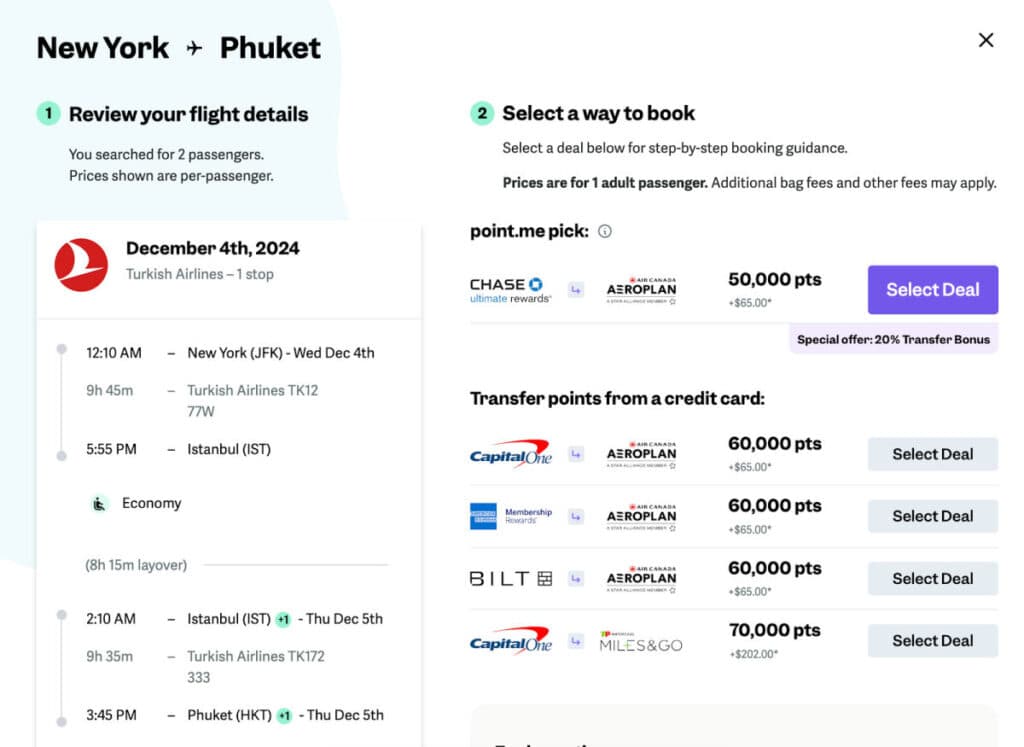Click the 20% Transfer Bonus special offer badge
Screen dimensions: 1024x747
click(893, 339)
